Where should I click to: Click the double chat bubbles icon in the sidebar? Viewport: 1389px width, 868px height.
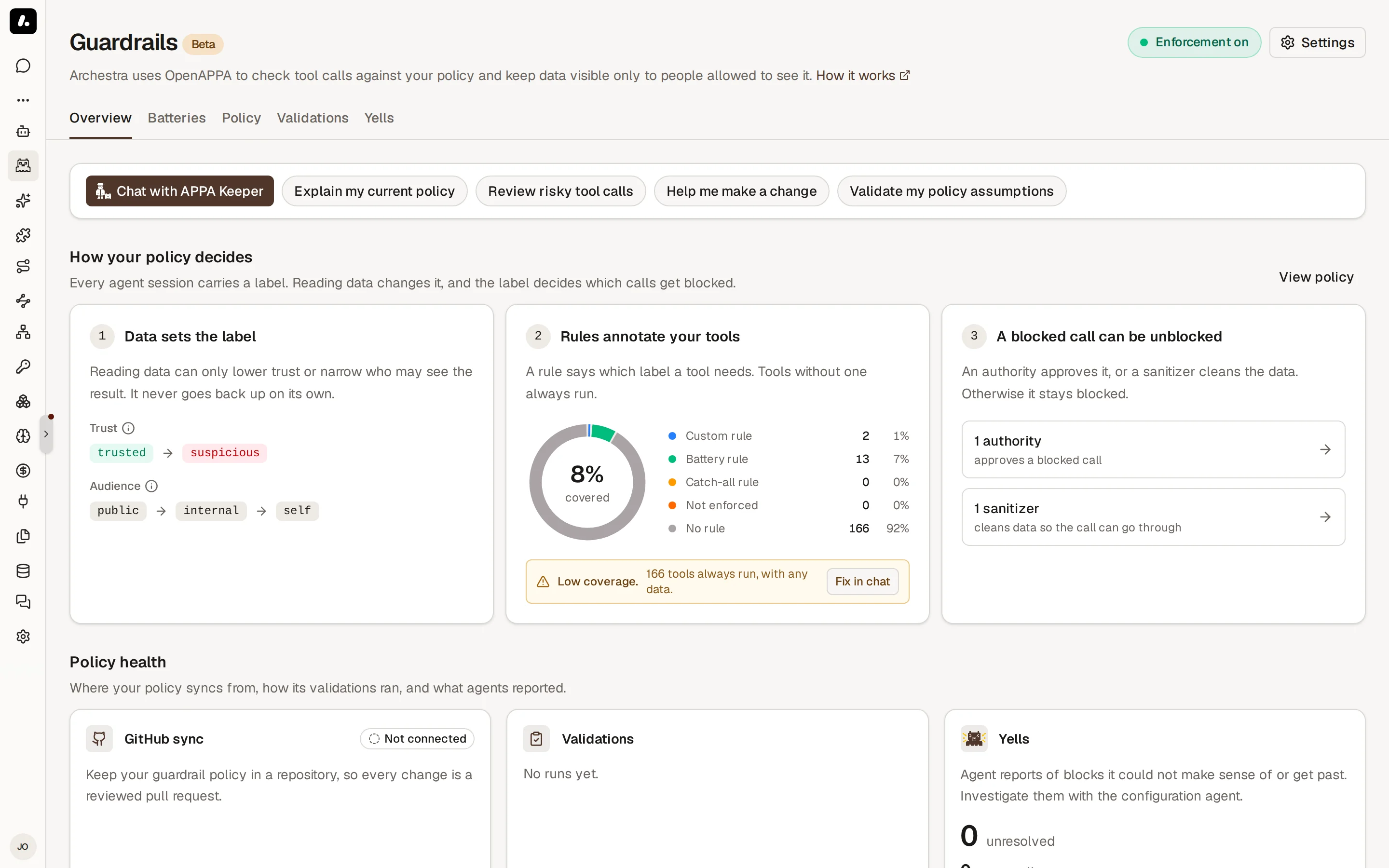pyautogui.click(x=23, y=602)
